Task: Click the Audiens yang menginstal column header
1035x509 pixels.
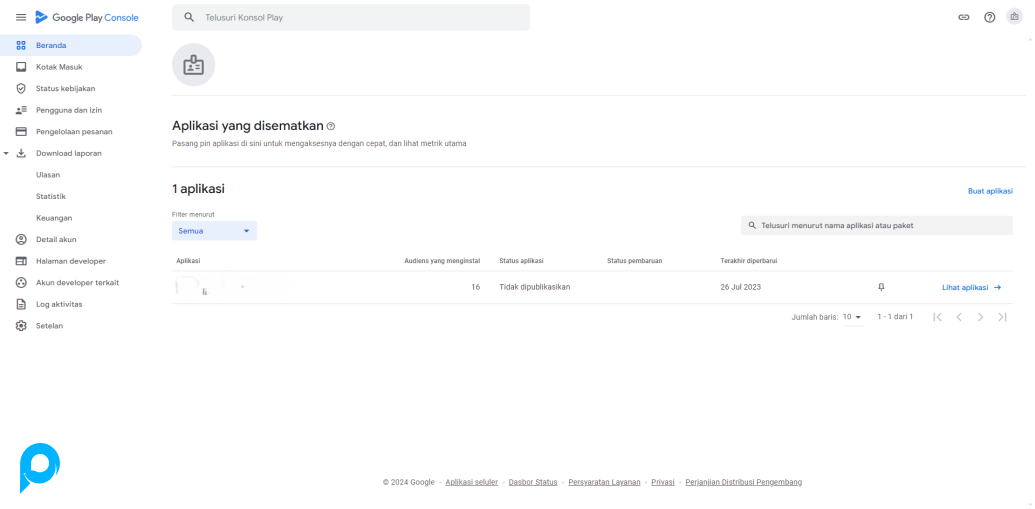Action: pos(442,261)
